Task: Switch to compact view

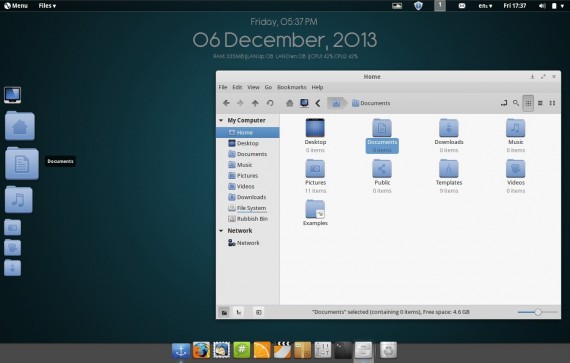Action: tap(552, 103)
